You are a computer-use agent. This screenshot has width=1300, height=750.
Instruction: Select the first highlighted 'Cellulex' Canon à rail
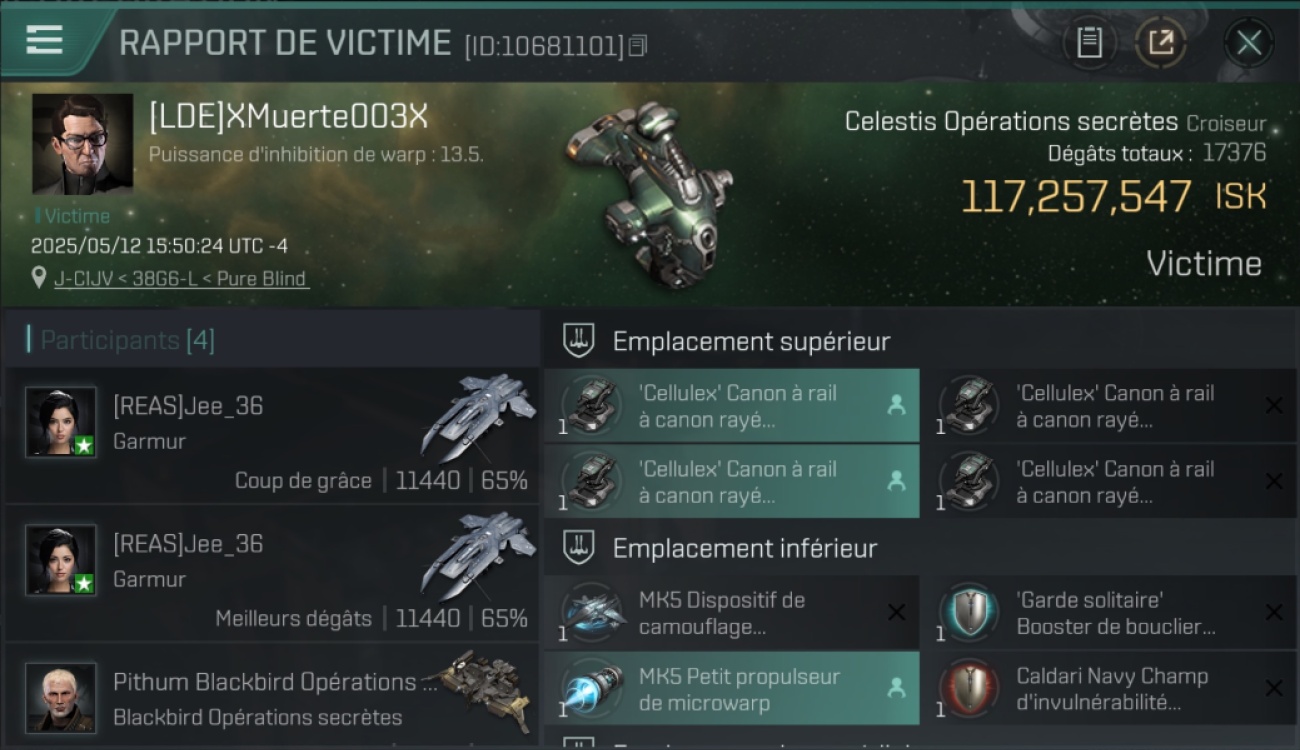731,406
